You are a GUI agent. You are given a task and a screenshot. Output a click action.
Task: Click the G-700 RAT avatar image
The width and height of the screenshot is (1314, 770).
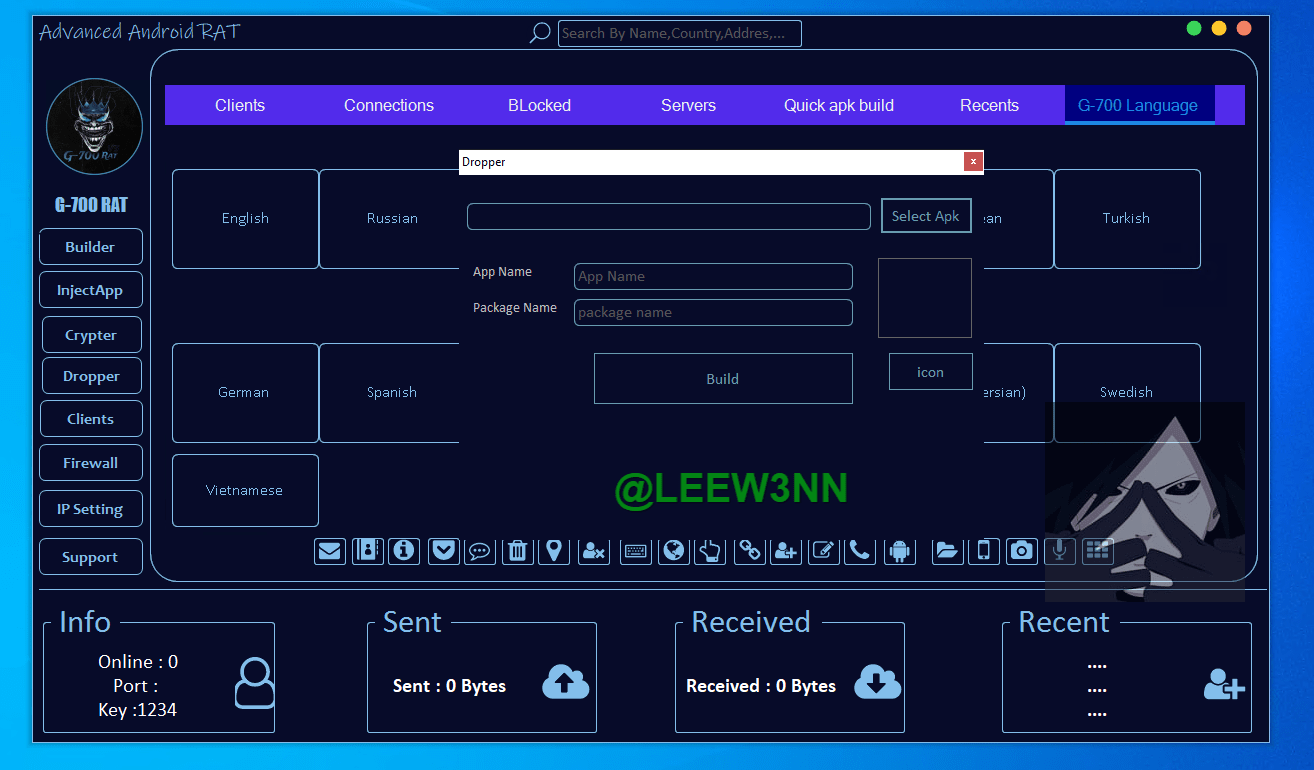94,127
